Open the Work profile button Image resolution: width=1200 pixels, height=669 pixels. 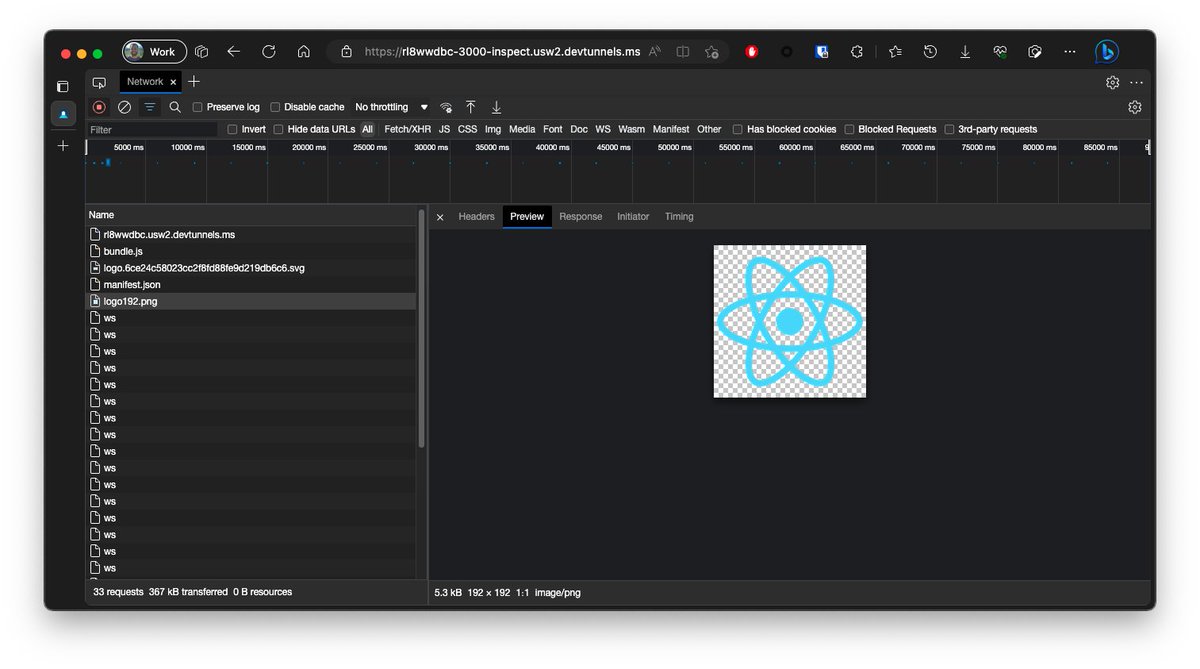[x=154, y=51]
